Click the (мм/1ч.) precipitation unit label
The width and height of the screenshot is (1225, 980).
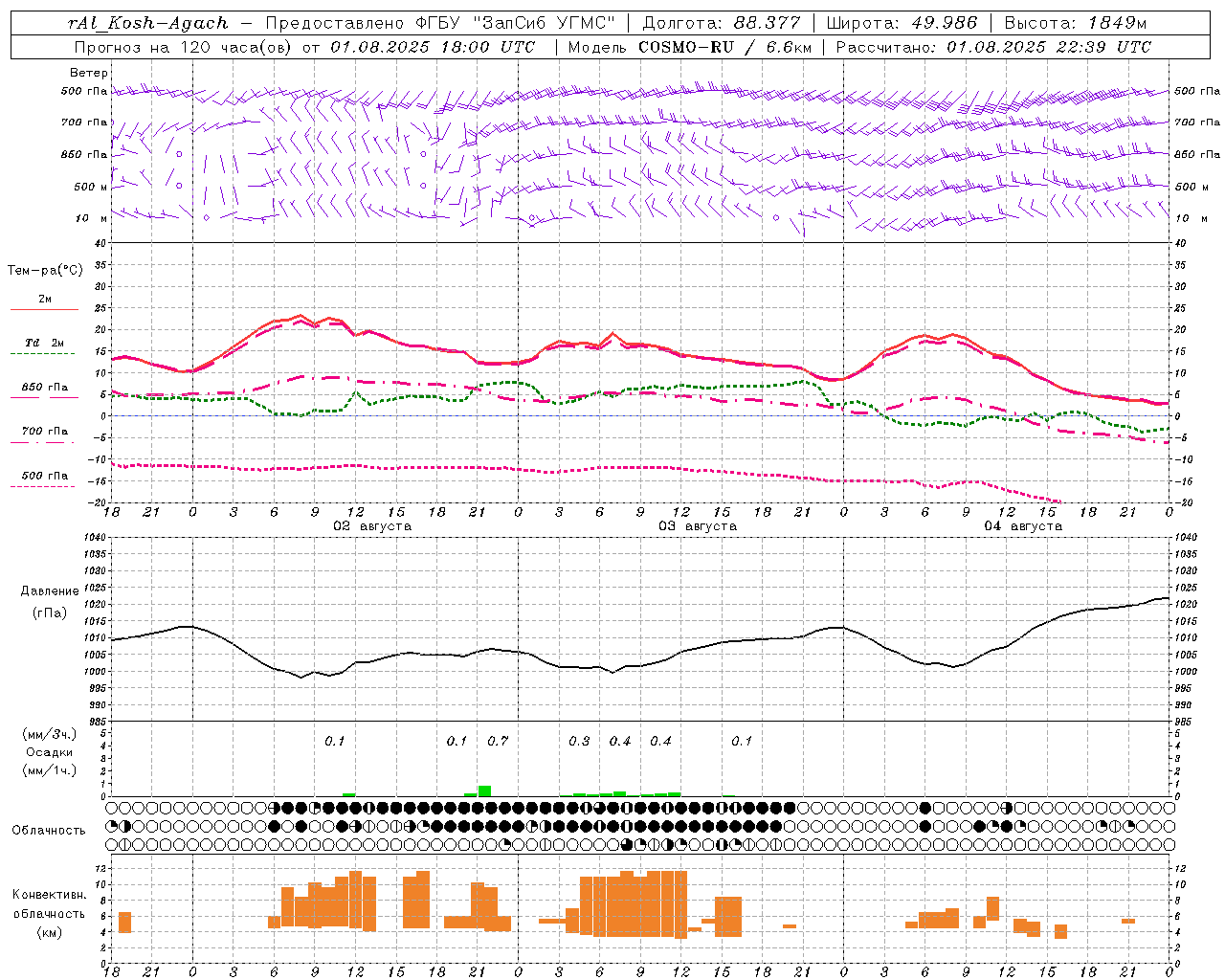(x=49, y=770)
